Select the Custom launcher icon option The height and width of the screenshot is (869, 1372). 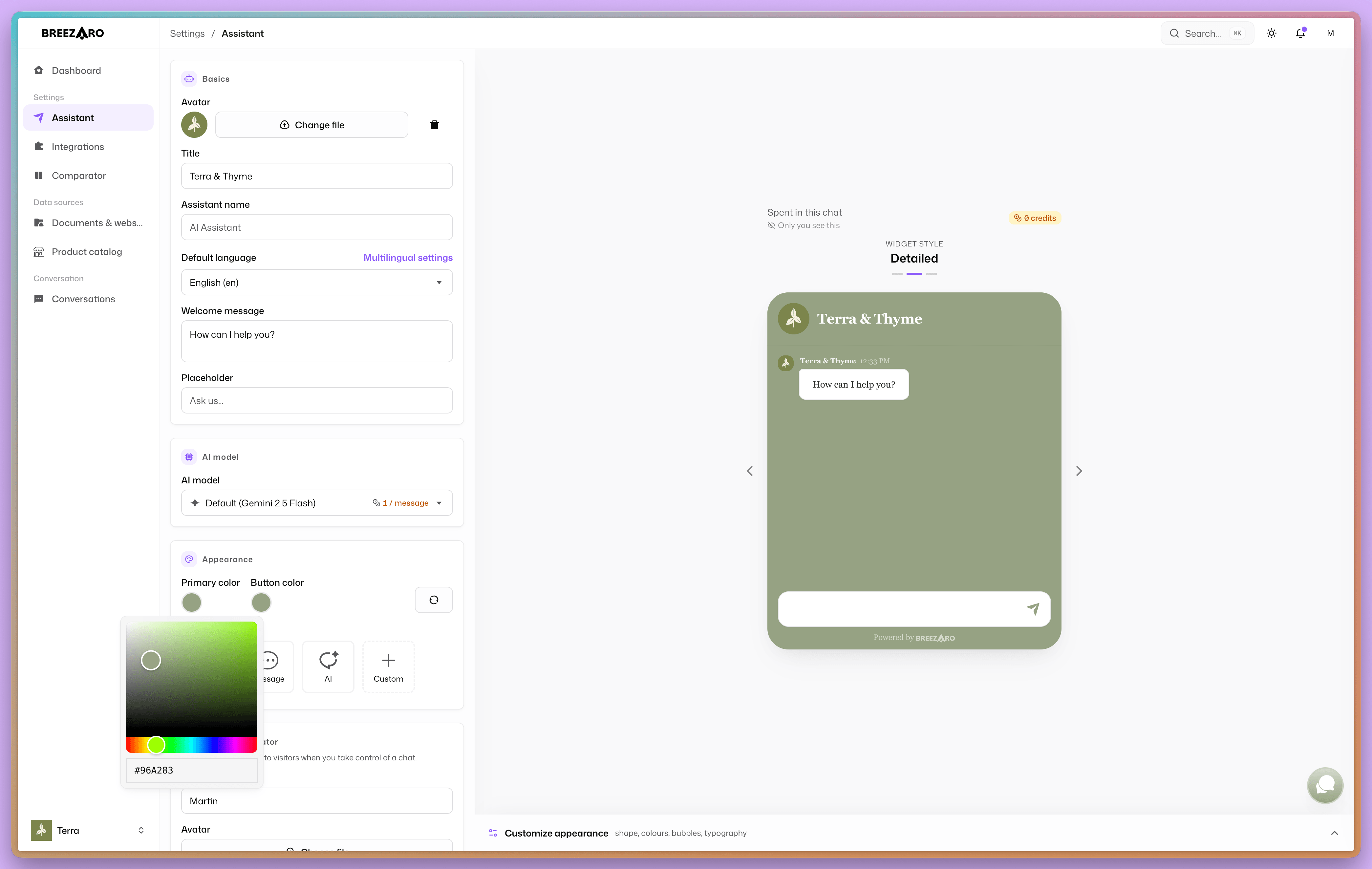click(389, 667)
